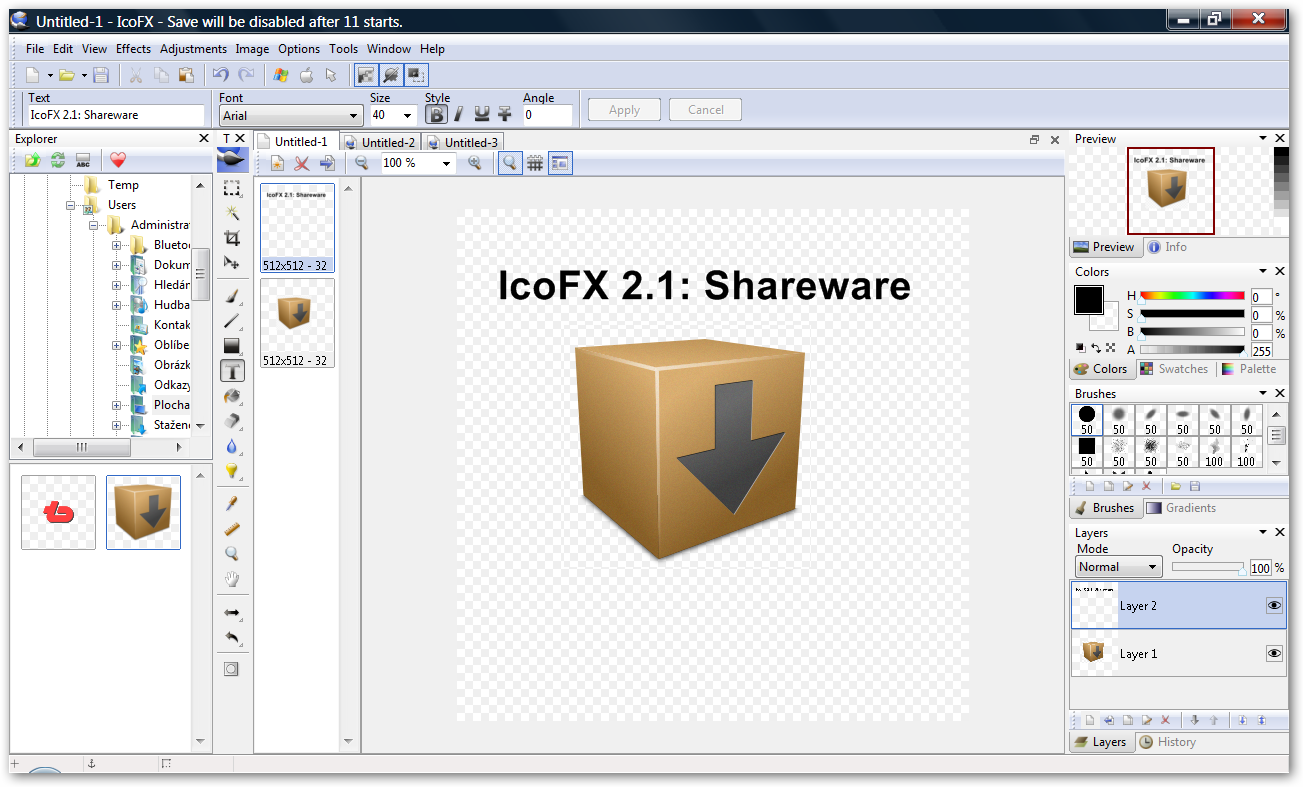This screenshot has width=1303, height=787.
Task: Click the Hue rainbow slider
Action: tap(1192, 296)
